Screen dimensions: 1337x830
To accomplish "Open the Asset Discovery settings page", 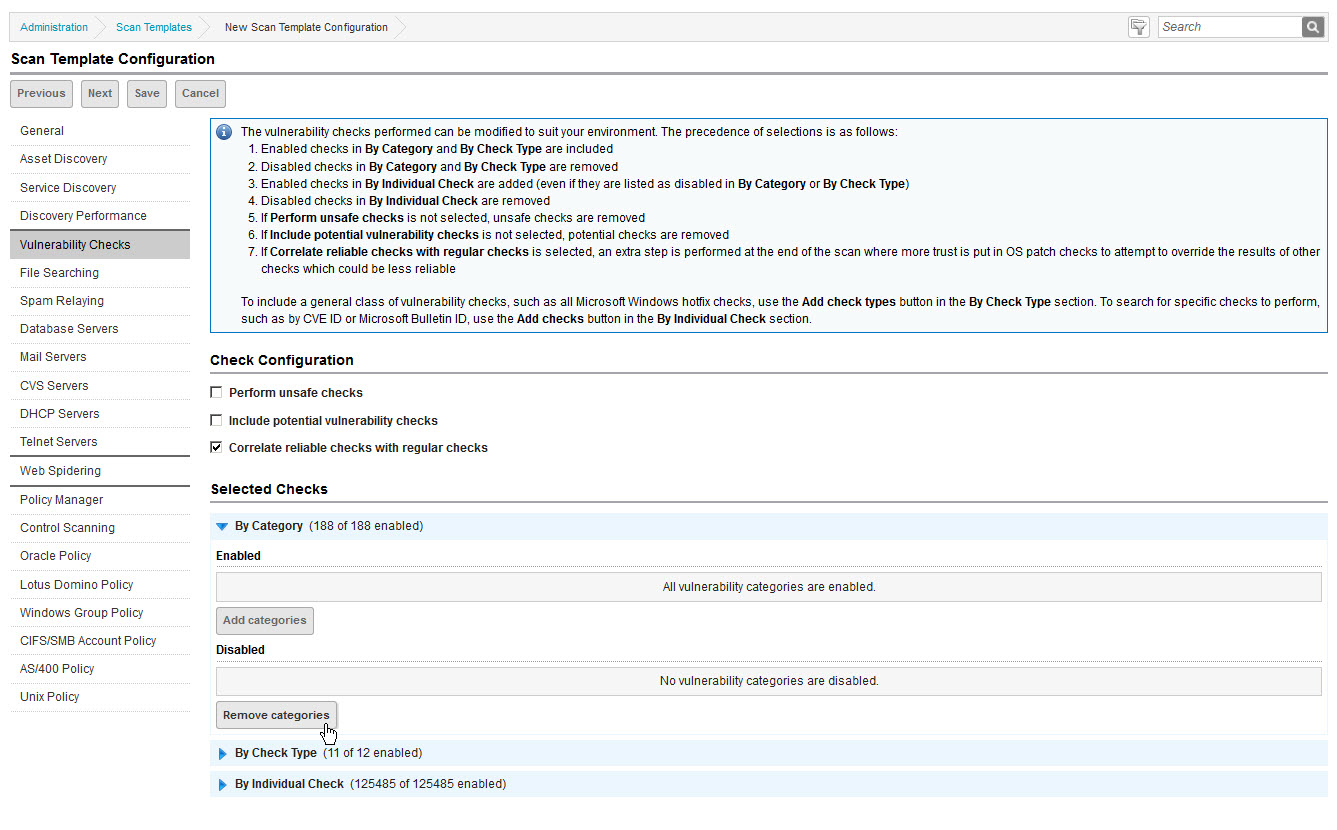I will coord(63,159).
